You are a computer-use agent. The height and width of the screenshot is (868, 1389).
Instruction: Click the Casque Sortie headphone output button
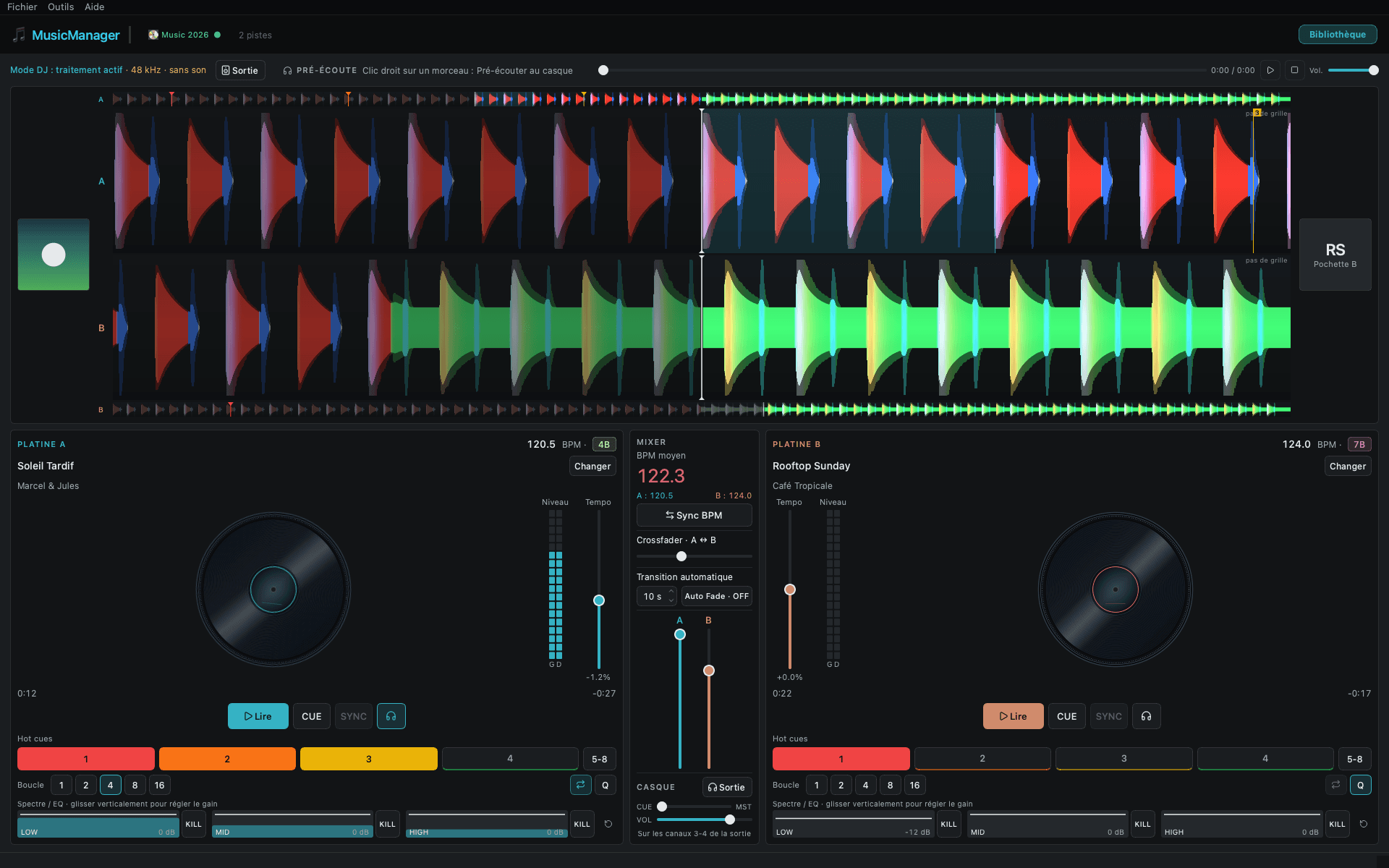click(x=727, y=787)
